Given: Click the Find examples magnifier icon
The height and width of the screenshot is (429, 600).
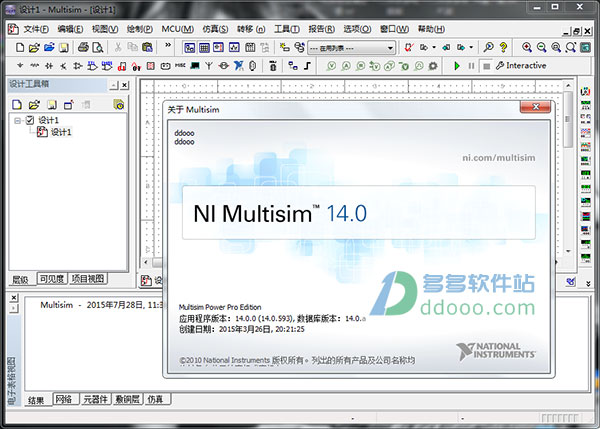Looking at the screenshot, I should (488, 47).
